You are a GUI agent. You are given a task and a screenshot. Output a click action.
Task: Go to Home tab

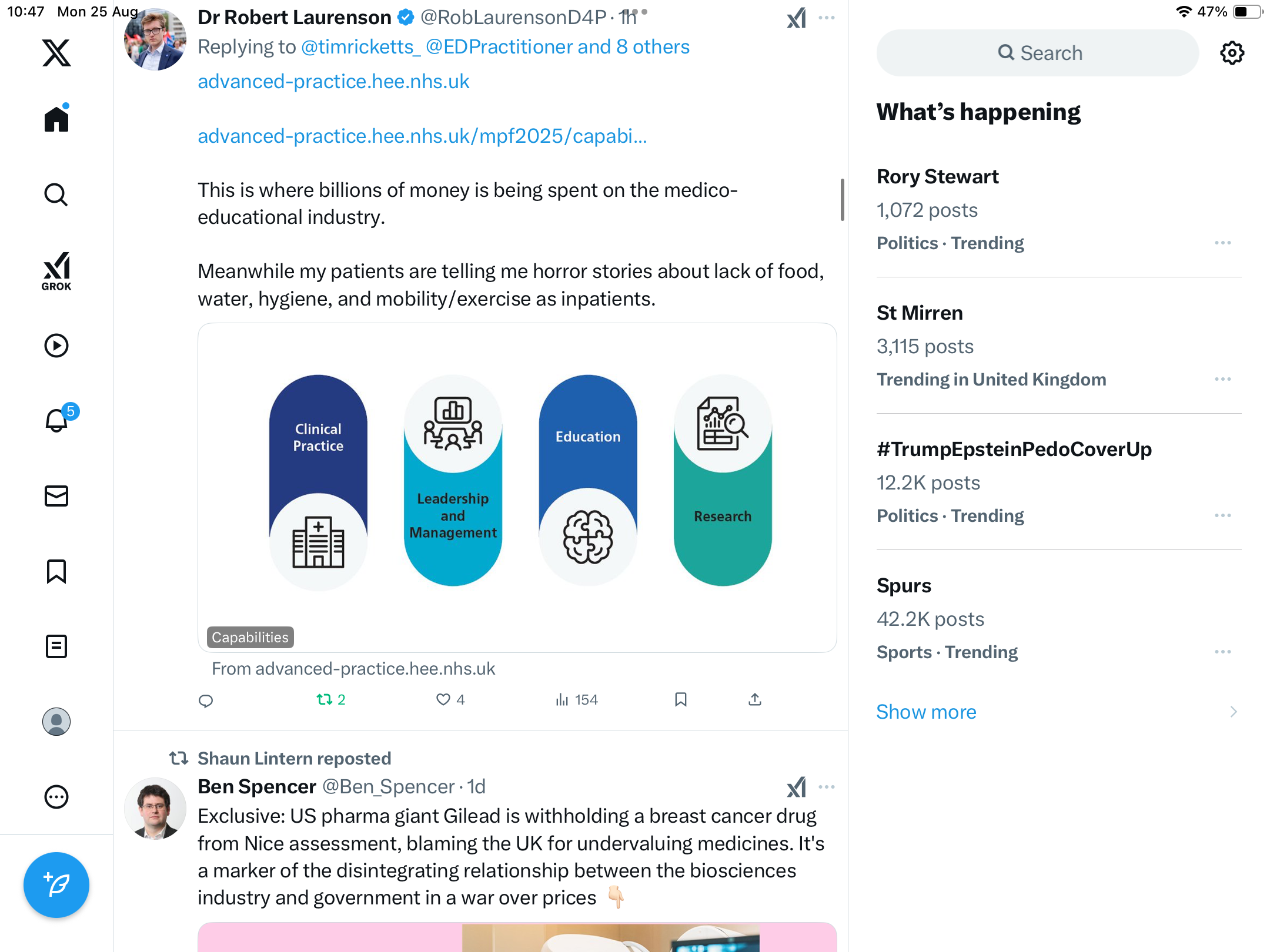pyautogui.click(x=56, y=119)
